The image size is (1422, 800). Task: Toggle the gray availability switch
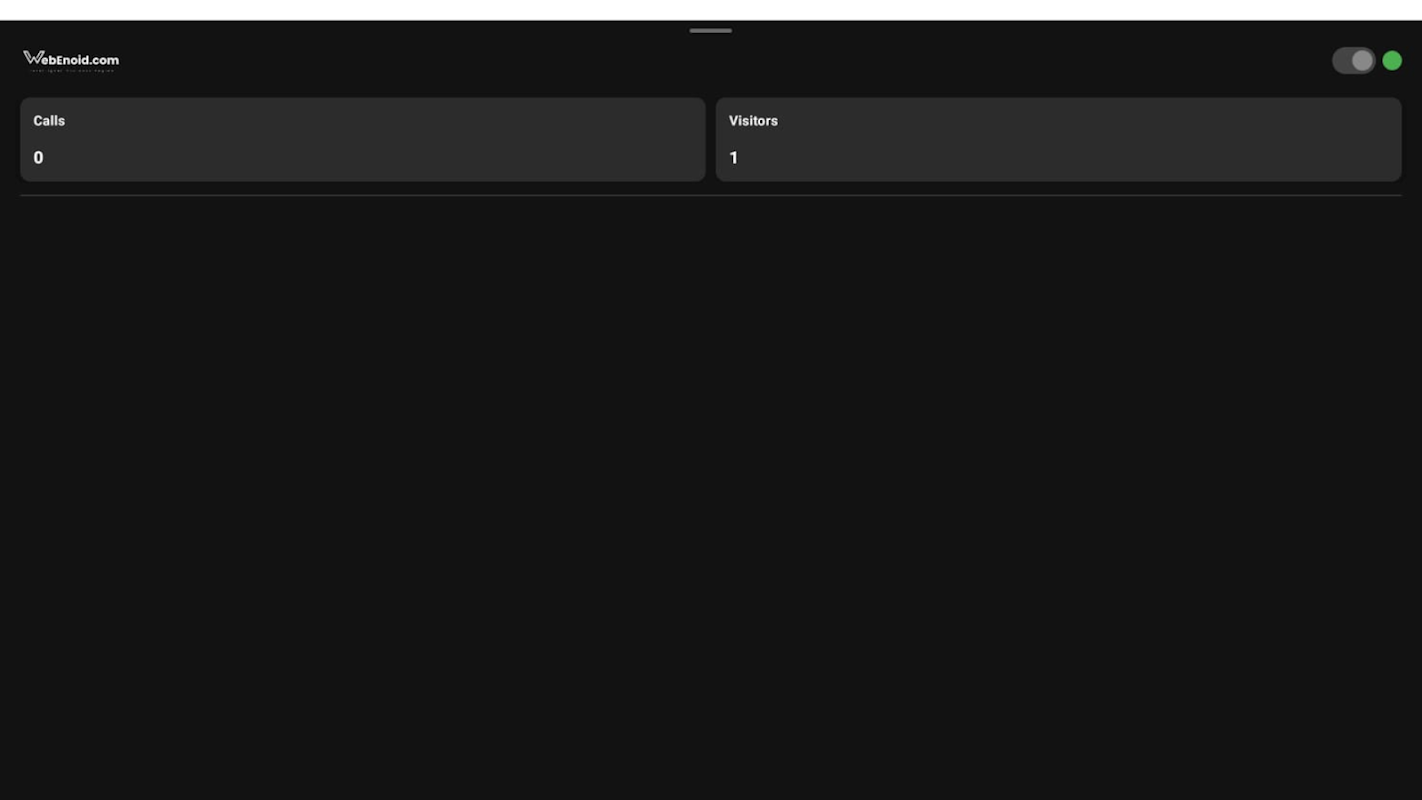pyautogui.click(x=1354, y=61)
